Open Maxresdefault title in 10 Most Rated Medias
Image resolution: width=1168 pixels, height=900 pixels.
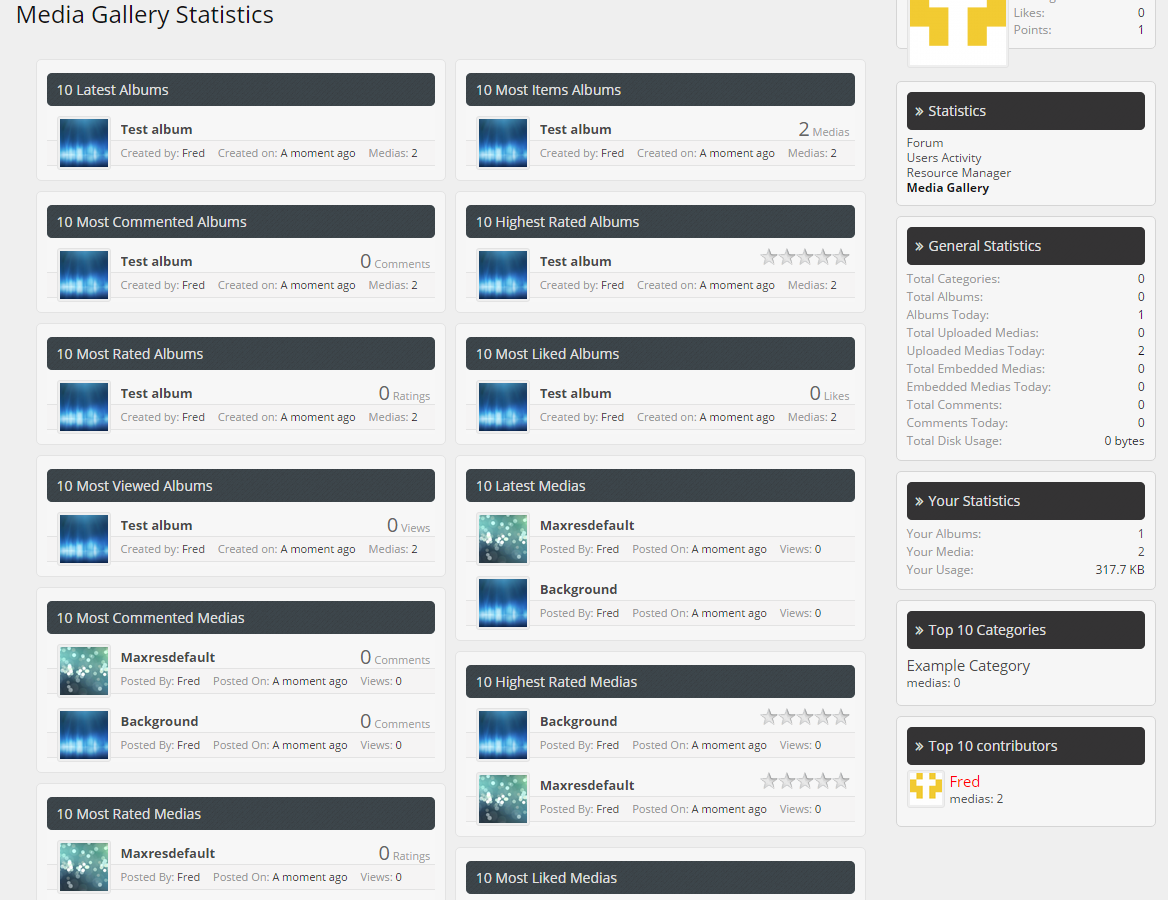click(x=168, y=853)
